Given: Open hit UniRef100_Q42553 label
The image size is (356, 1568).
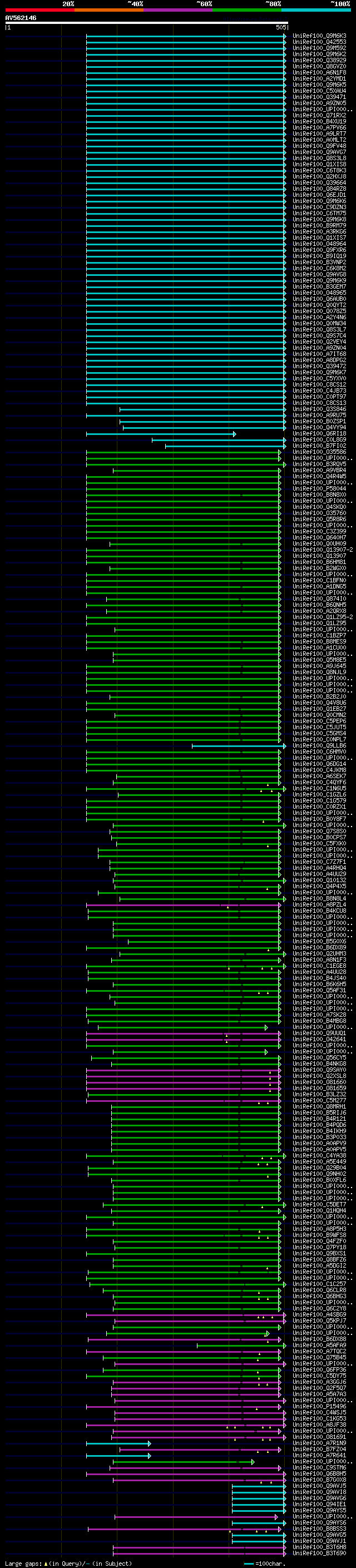Looking at the screenshot, I should click(319, 42).
